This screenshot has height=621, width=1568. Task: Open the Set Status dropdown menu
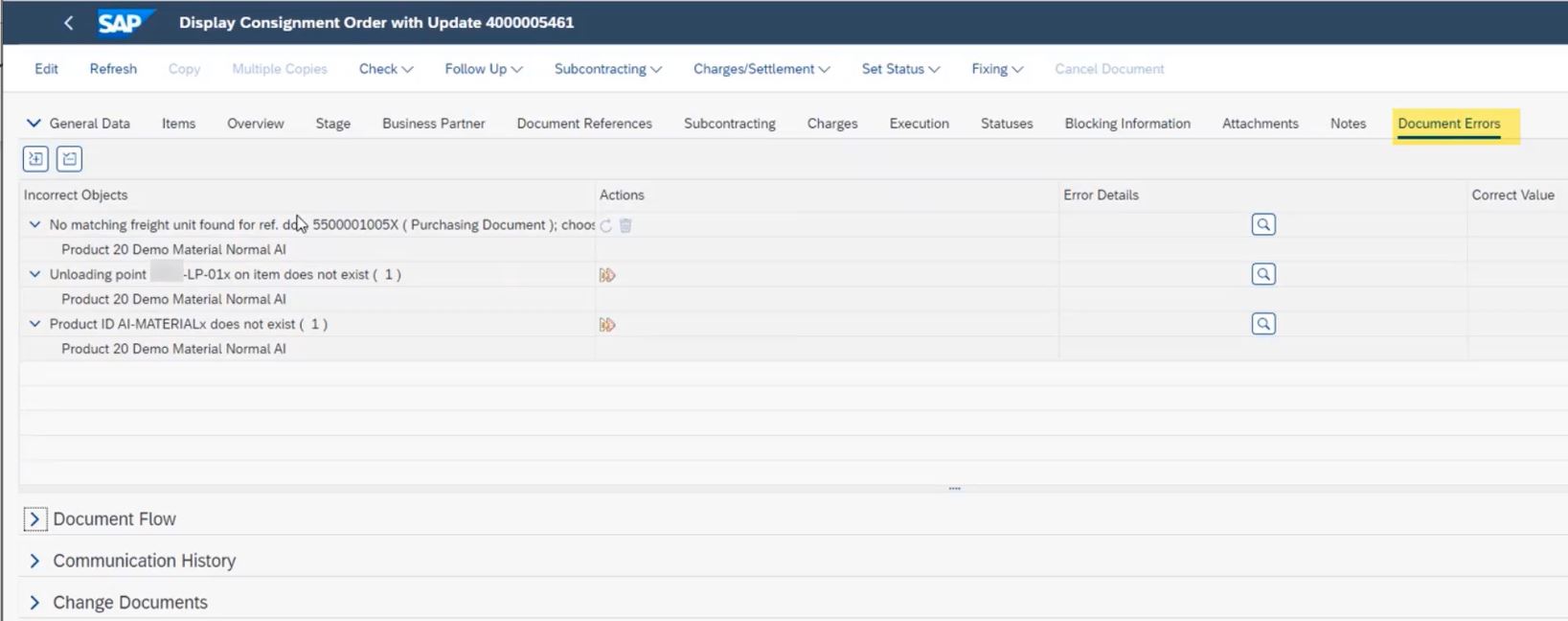point(899,69)
